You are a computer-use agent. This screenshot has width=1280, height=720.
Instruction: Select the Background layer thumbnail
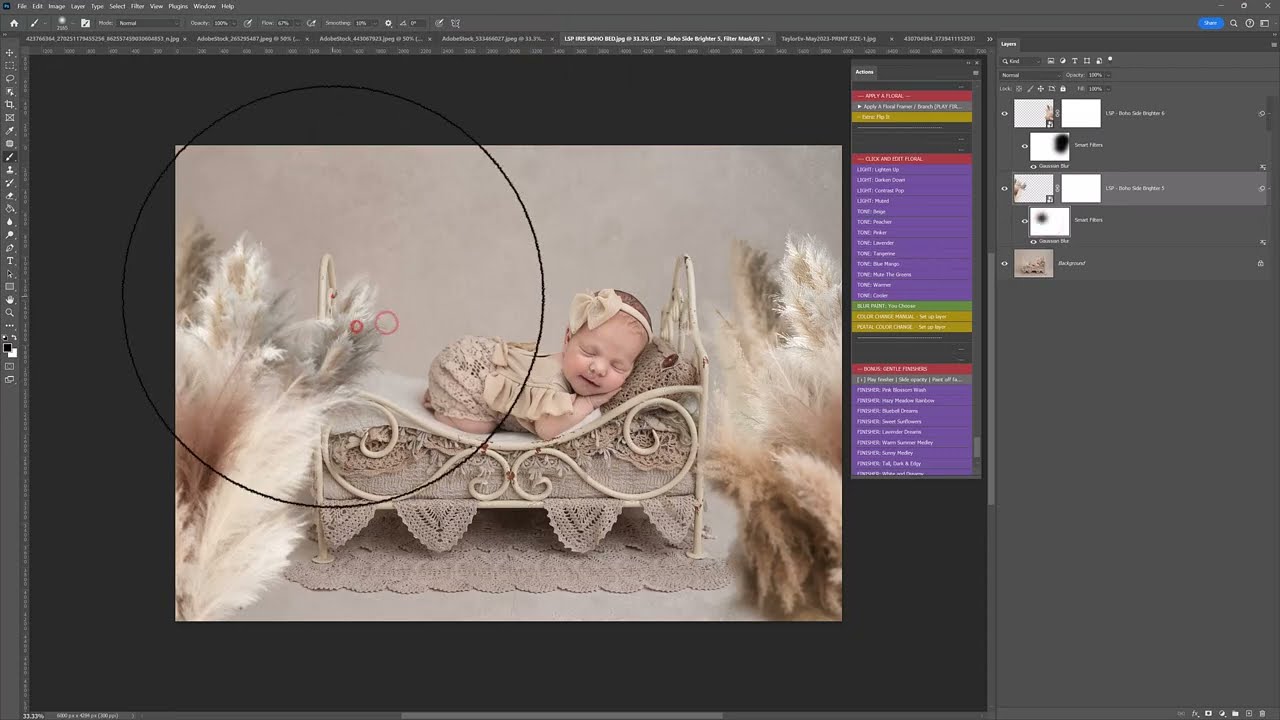tap(1033, 263)
